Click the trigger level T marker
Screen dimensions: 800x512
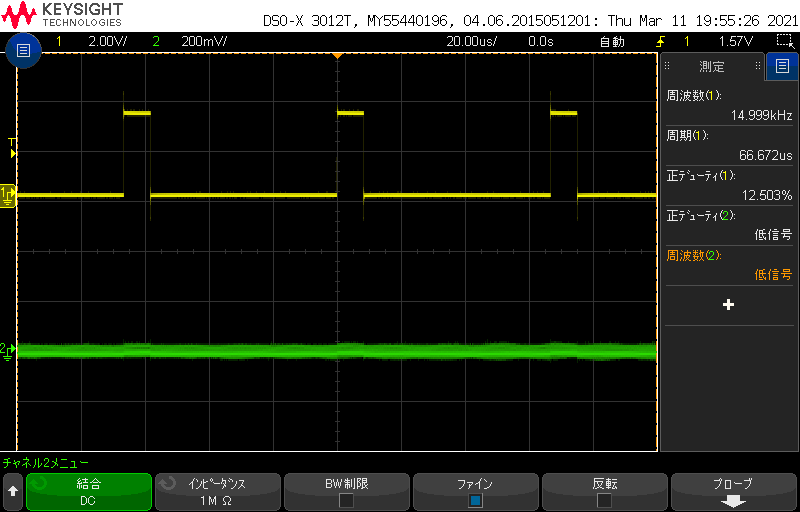point(12,143)
